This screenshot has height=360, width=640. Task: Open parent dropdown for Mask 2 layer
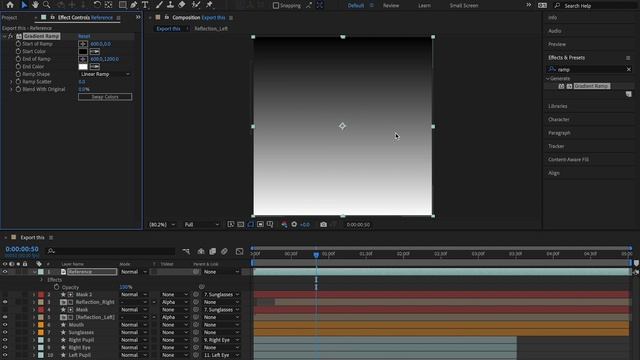coord(221,295)
